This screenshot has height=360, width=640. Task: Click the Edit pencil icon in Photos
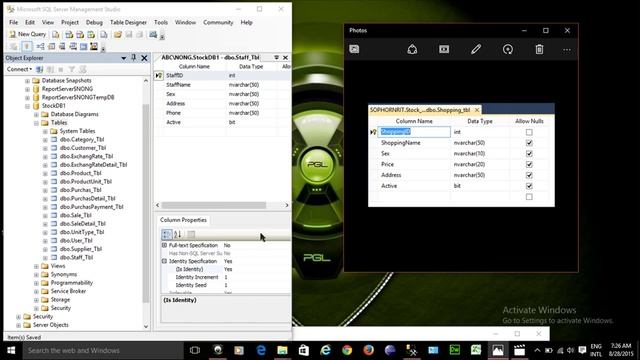[476, 49]
